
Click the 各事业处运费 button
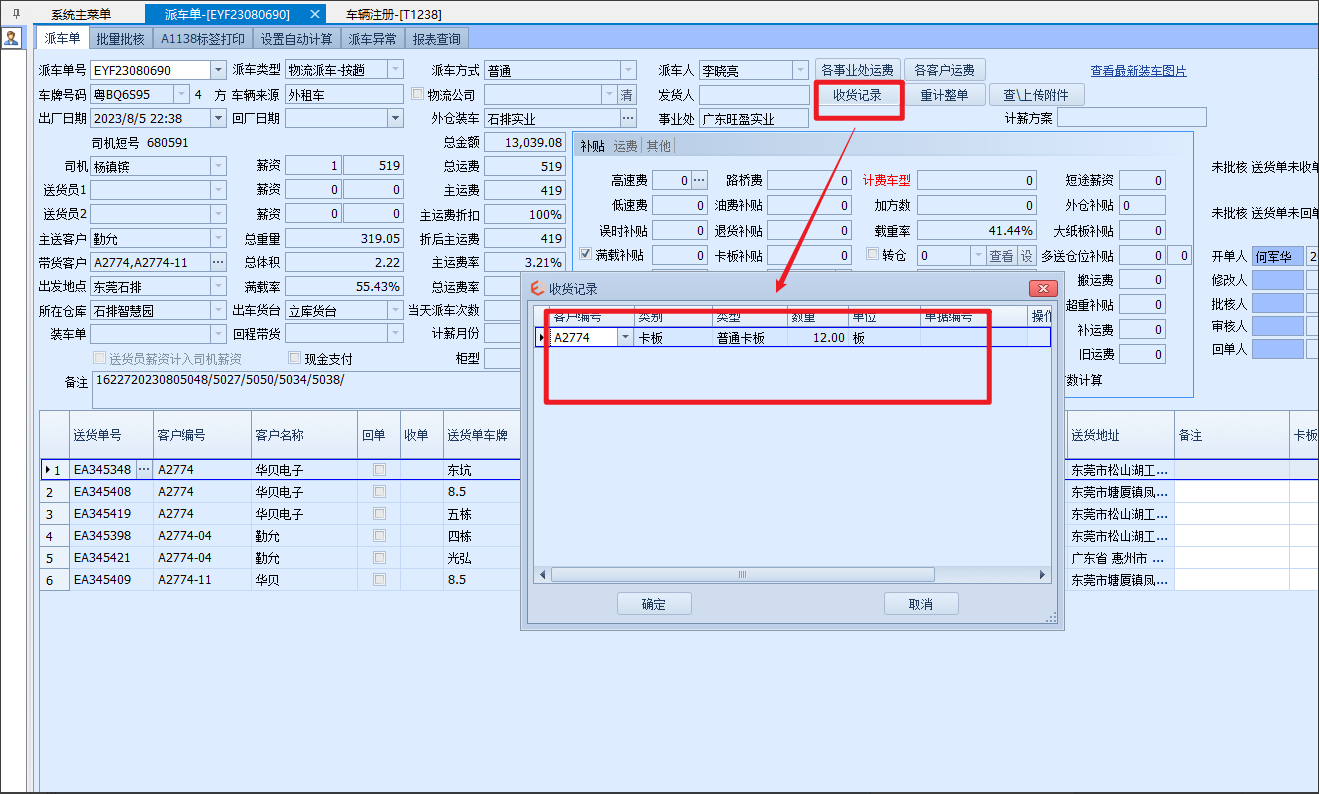click(x=857, y=70)
